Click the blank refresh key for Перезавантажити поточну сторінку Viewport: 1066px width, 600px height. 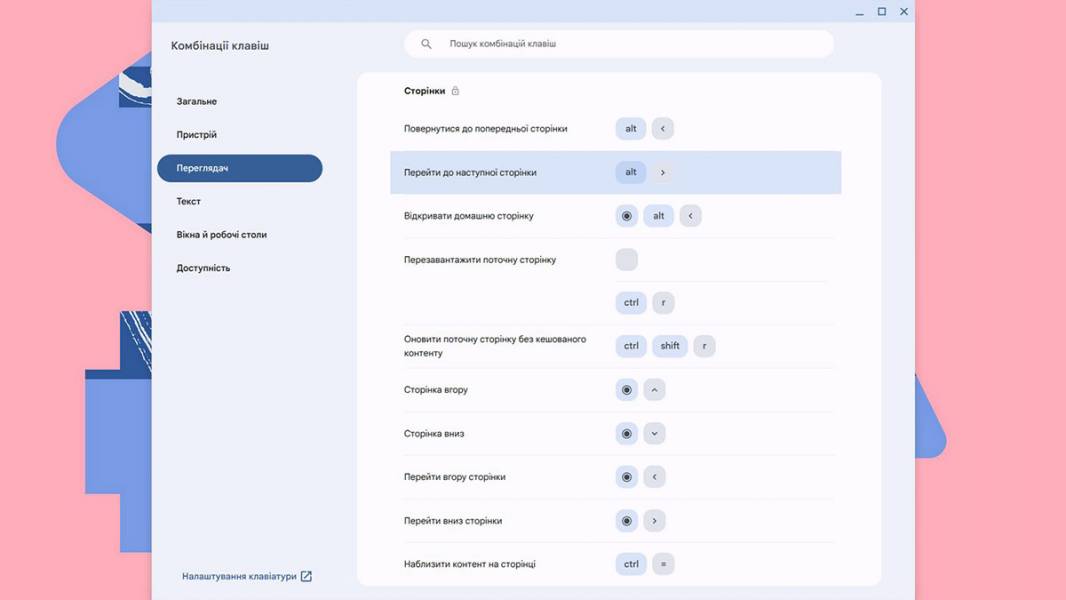click(x=627, y=260)
